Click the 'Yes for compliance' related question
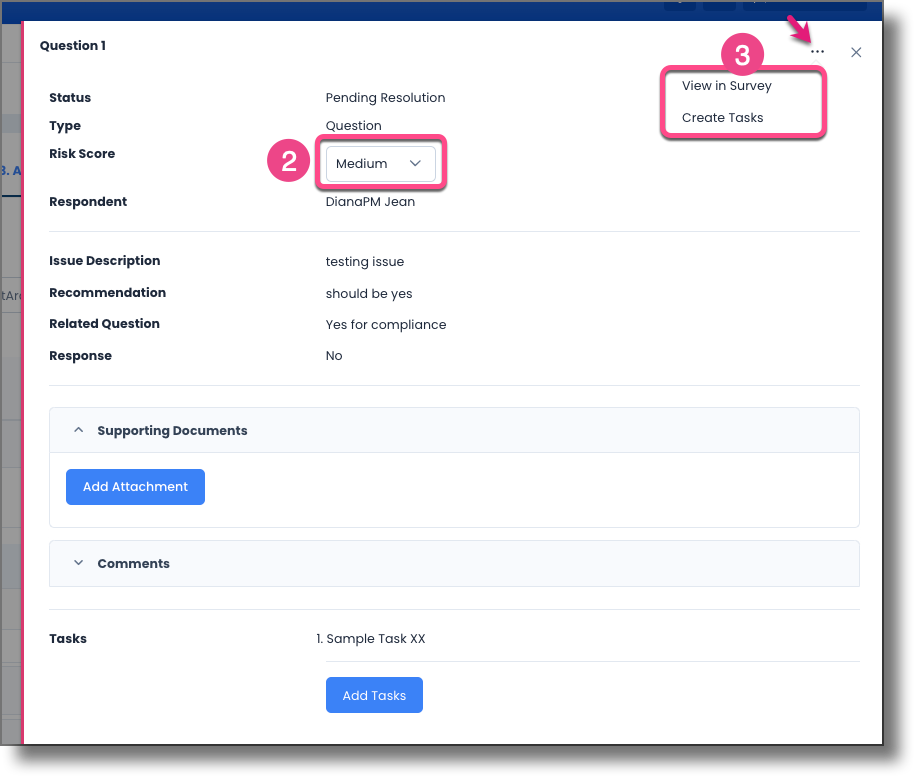The image size is (915, 777). 386,324
